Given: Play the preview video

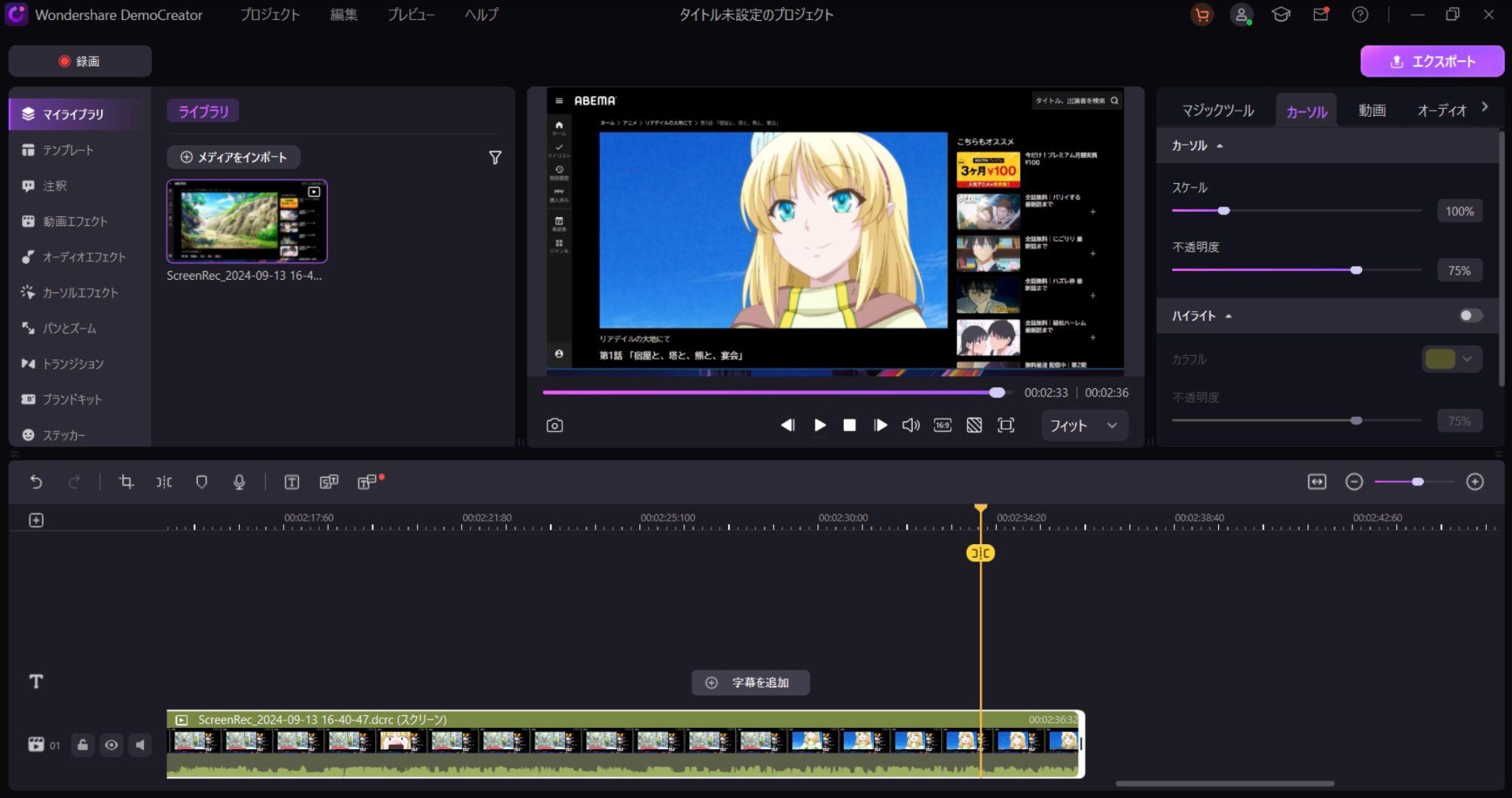Looking at the screenshot, I should 819,425.
